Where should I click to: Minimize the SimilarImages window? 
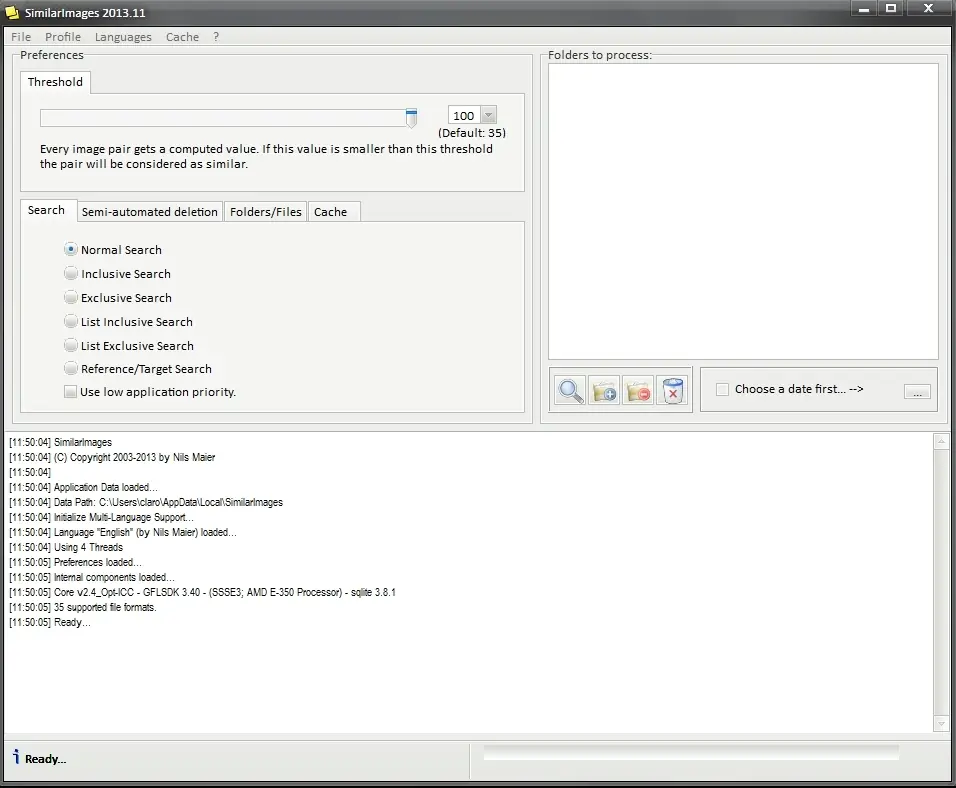[864, 9]
